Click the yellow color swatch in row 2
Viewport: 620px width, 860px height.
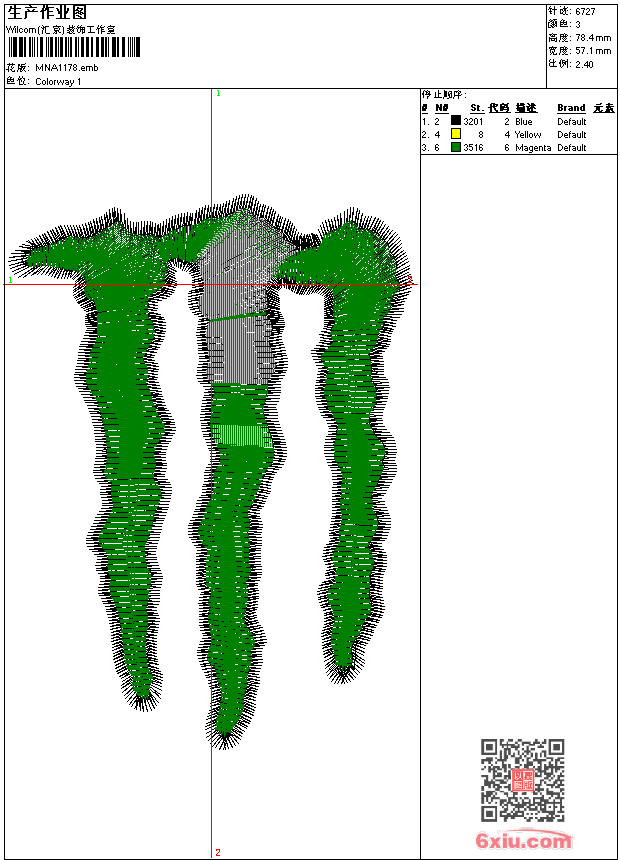455,133
